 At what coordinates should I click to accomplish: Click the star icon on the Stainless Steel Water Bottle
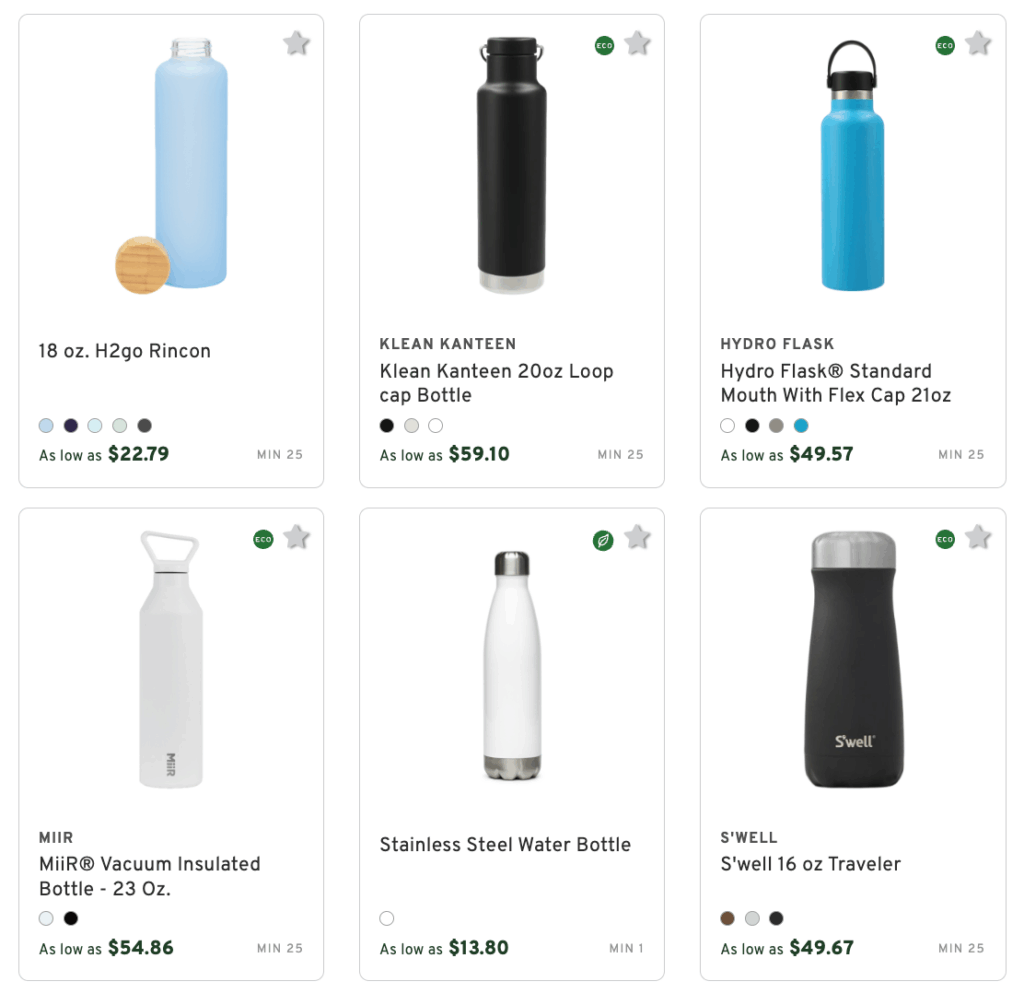pyautogui.click(x=637, y=537)
